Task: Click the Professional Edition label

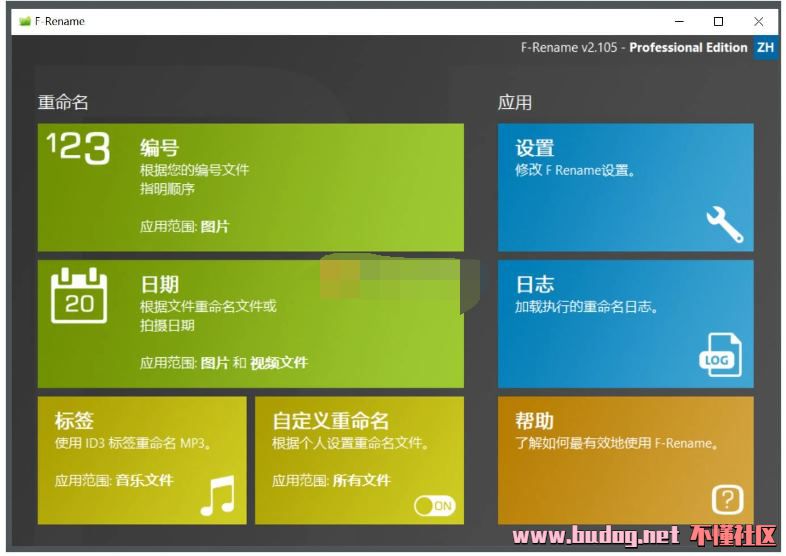Action: pos(688,48)
